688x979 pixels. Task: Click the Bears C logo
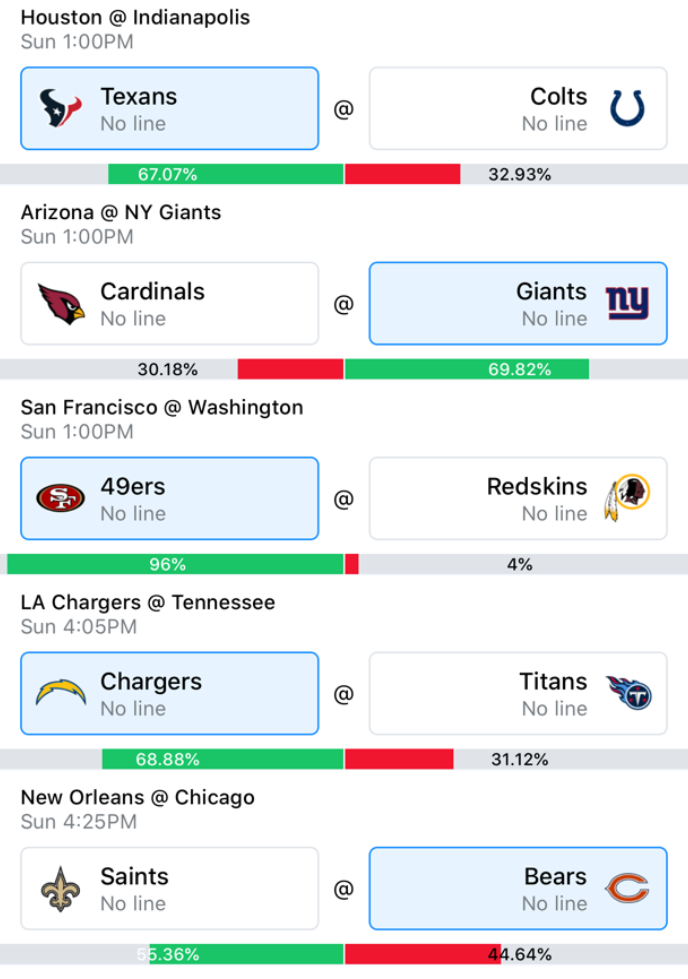coord(627,888)
